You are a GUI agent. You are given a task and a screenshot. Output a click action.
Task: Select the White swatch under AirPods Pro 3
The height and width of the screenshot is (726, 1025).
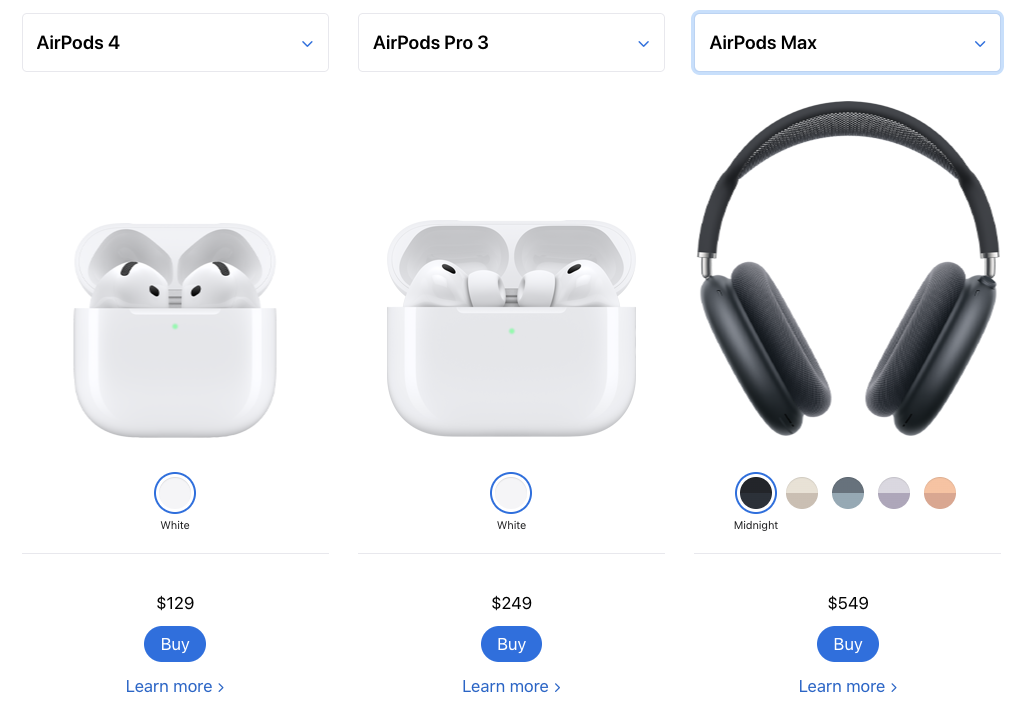511,493
